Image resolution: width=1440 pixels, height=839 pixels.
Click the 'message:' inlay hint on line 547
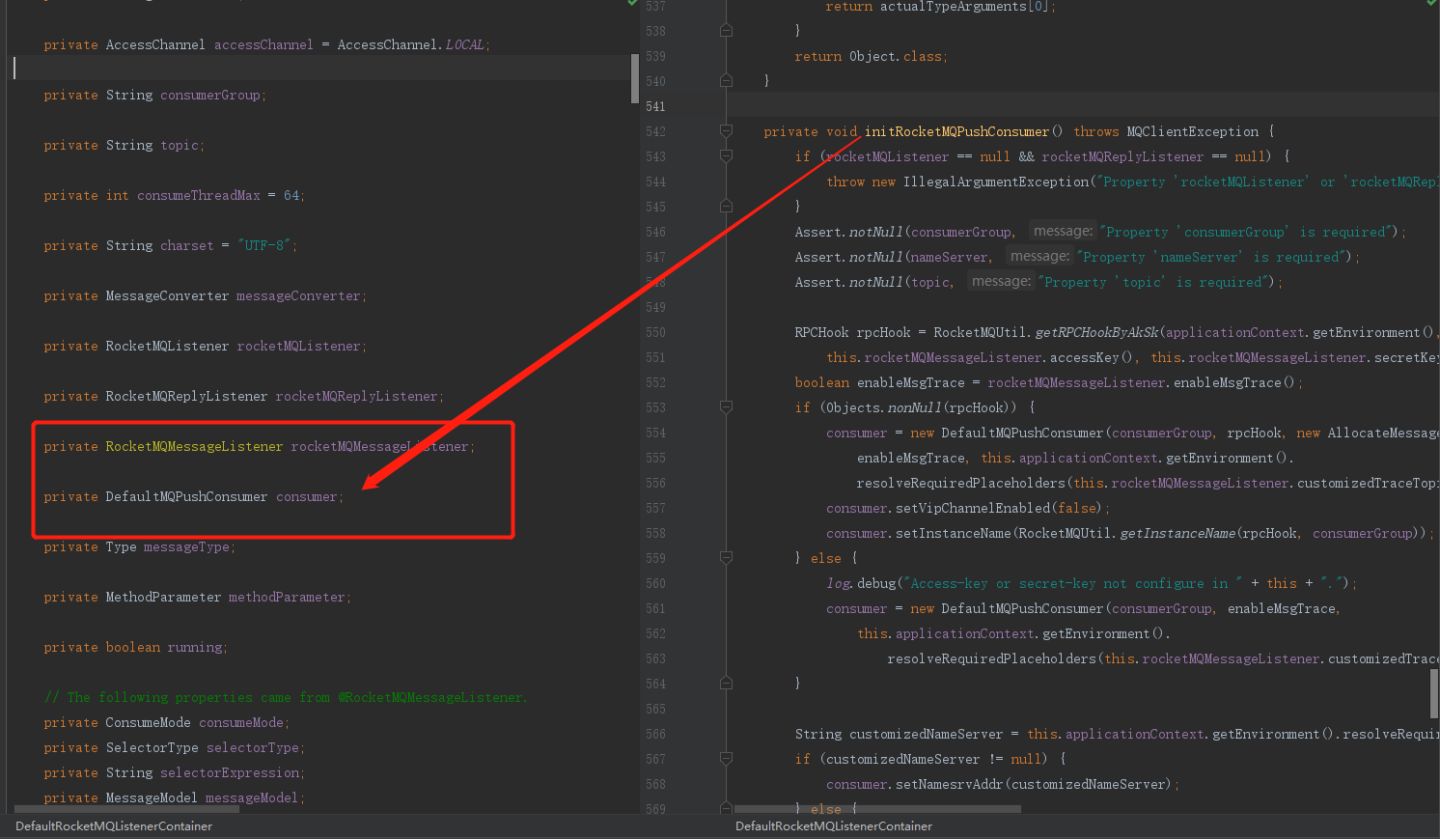(1040, 256)
